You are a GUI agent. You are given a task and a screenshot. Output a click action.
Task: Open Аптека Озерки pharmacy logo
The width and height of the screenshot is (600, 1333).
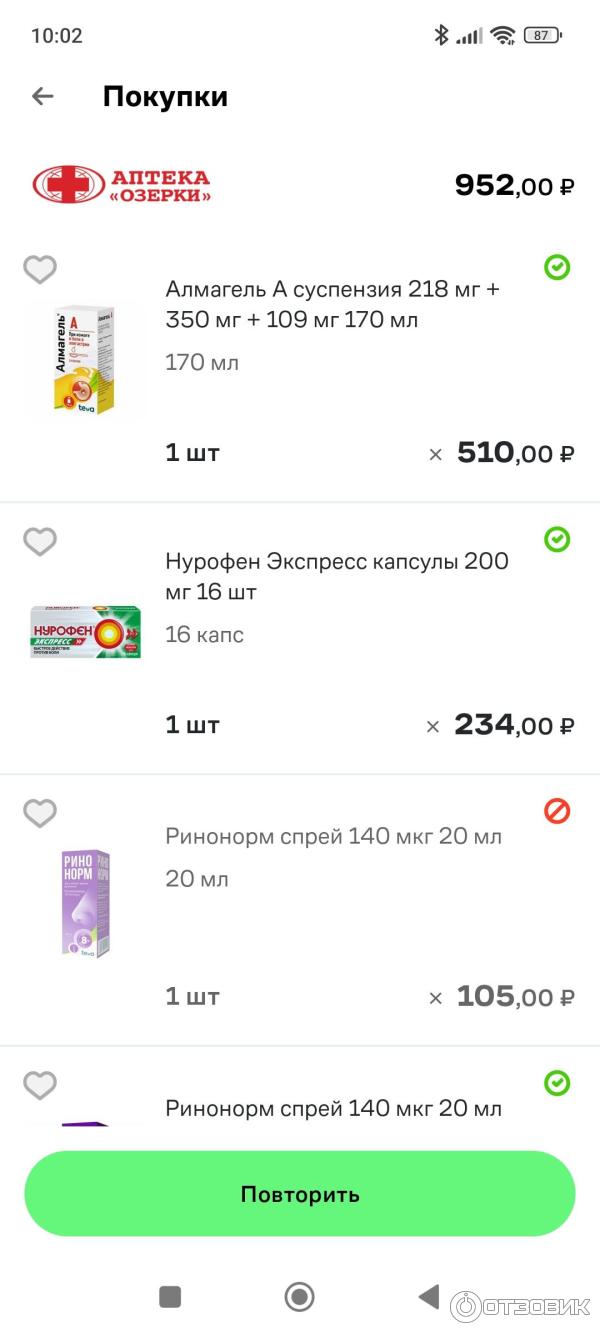tap(122, 185)
